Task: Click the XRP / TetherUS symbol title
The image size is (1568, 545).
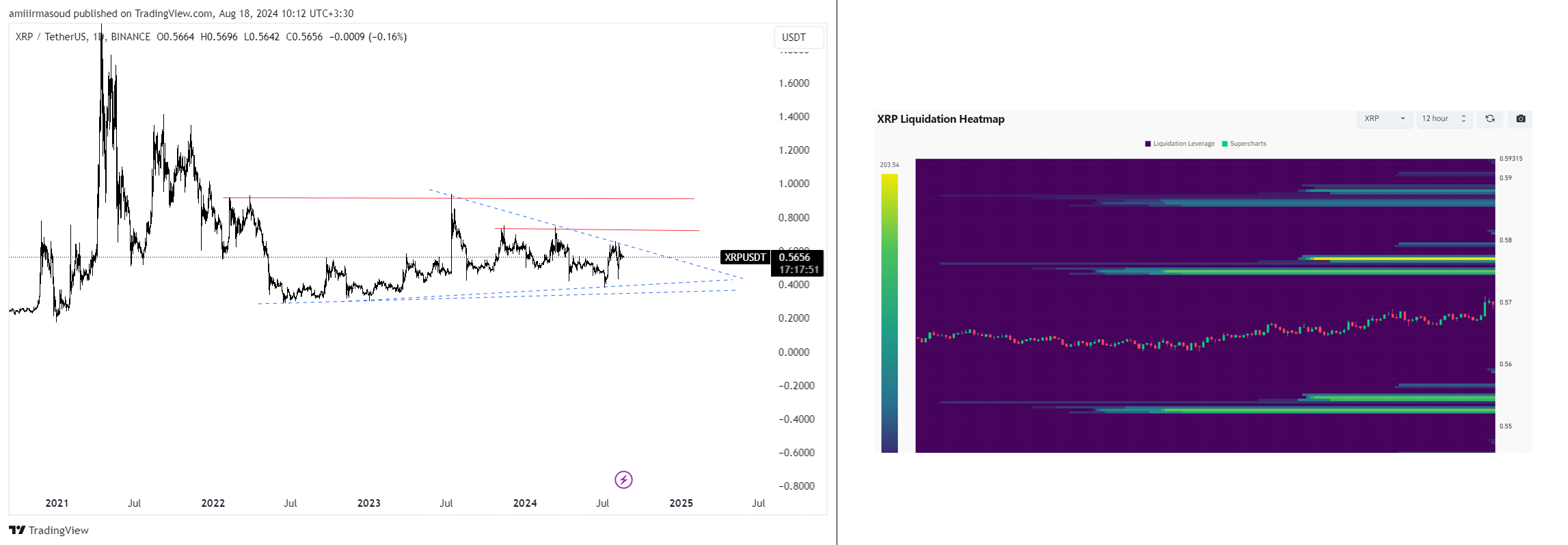Action: click(51, 37)
